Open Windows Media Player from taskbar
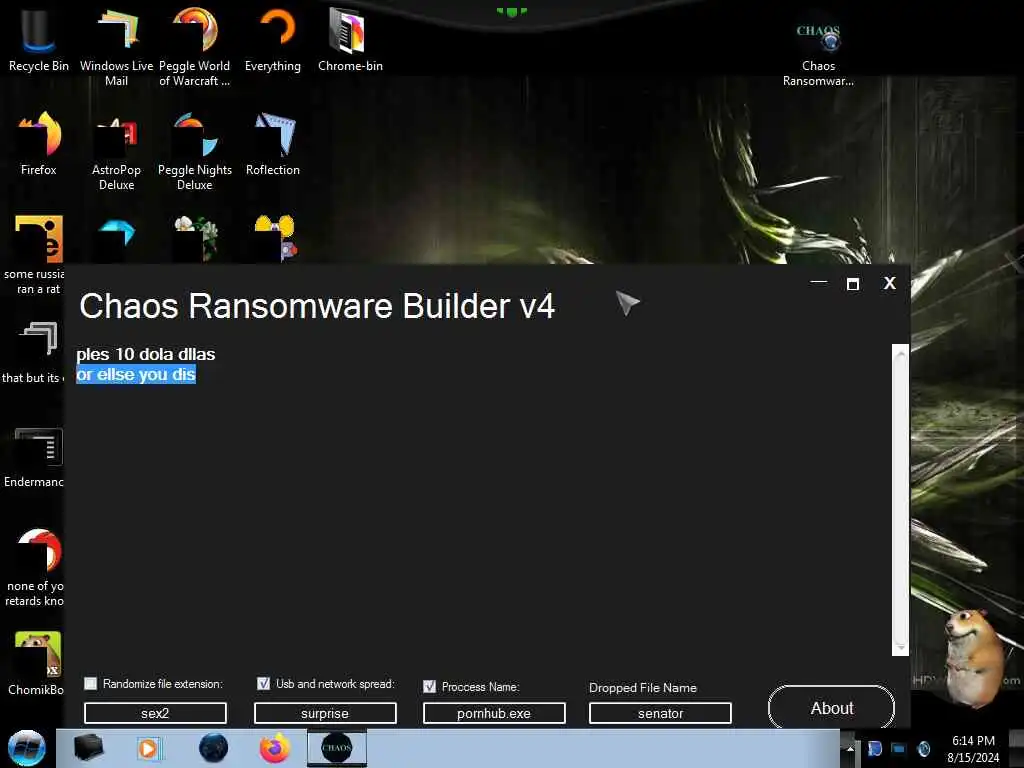This screenshot has height=768, width=1024. point(148,748)
